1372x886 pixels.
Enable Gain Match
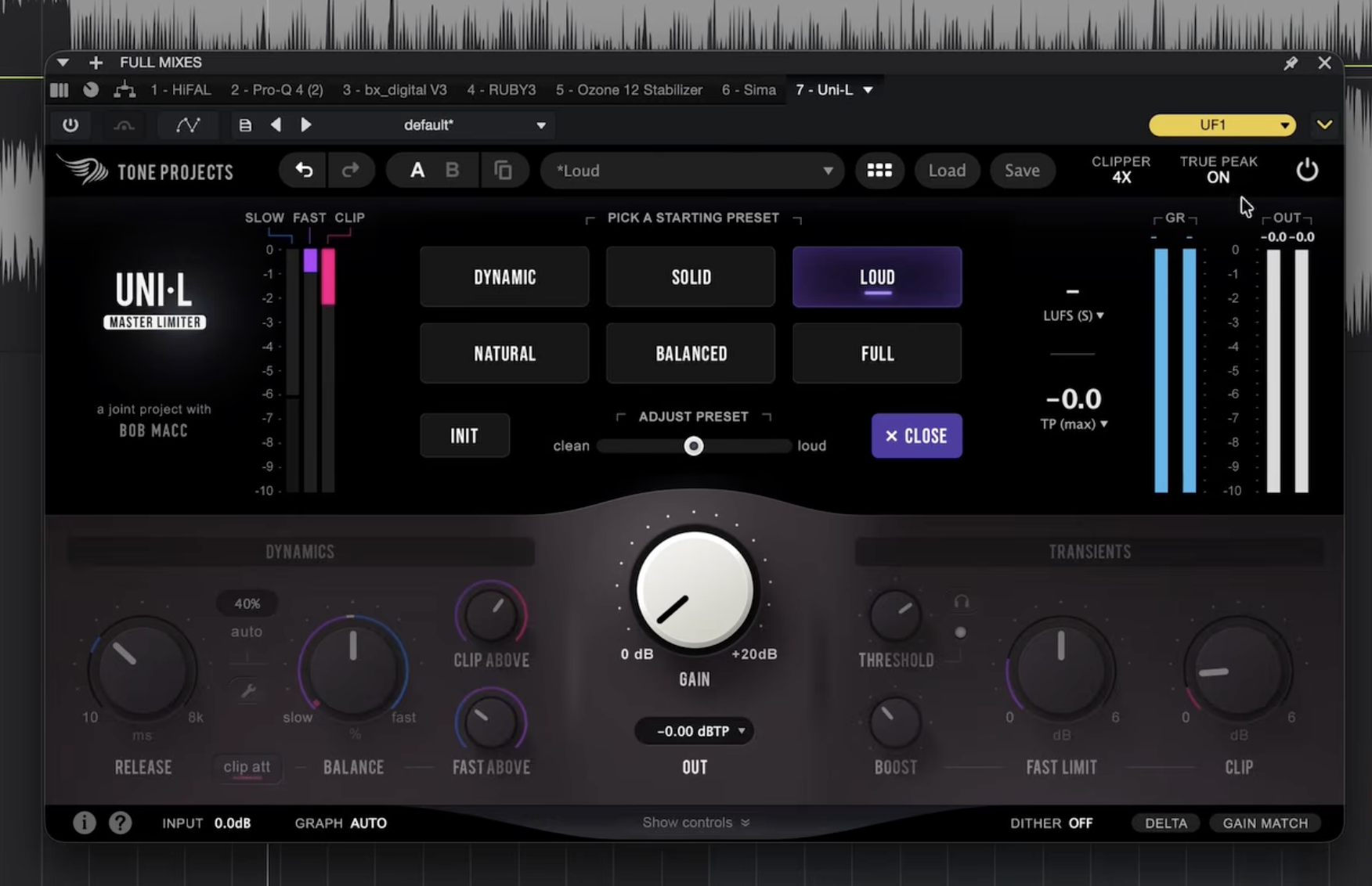coord(1265,823)
